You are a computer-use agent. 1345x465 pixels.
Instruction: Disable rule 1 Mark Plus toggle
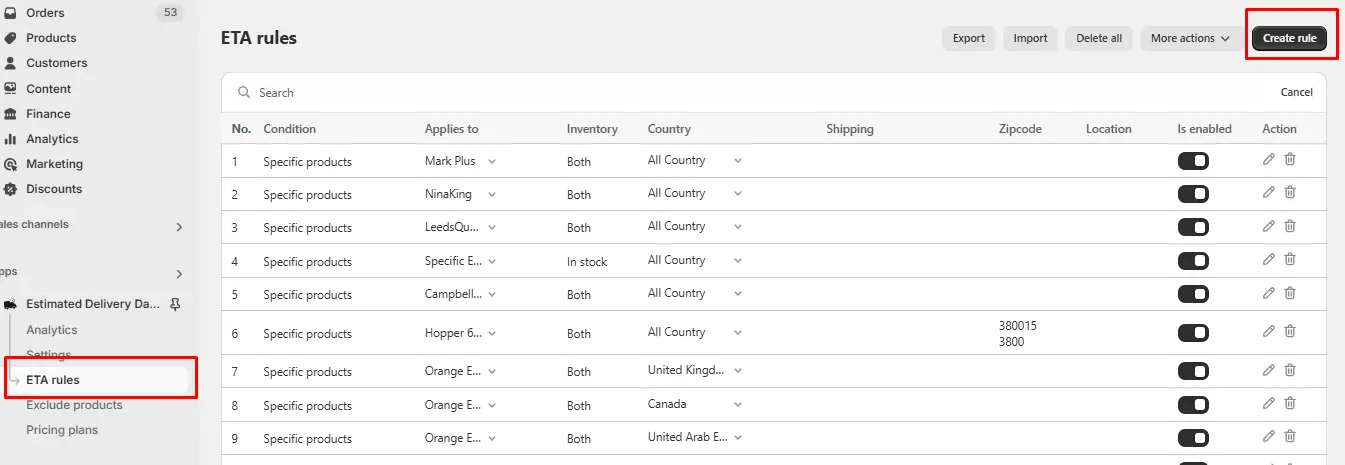point(1193,161)
